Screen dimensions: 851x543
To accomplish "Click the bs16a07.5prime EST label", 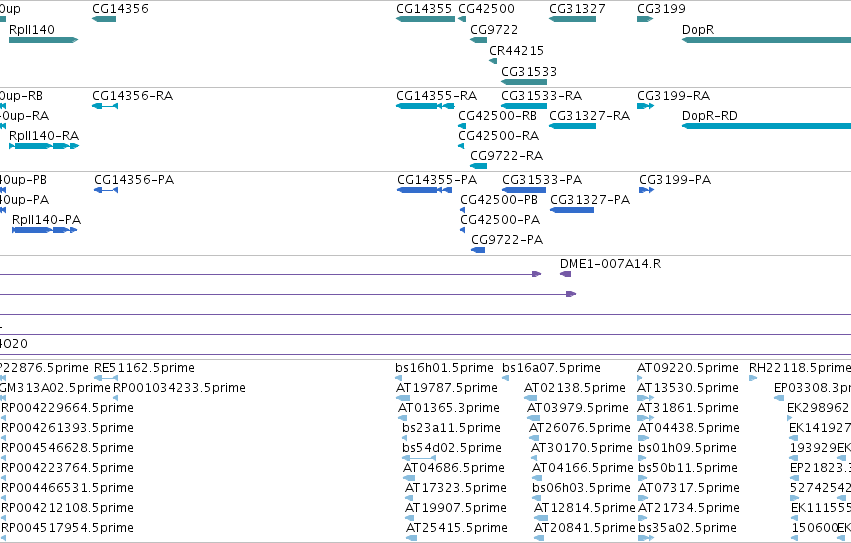I will click(x=551, y=368).
